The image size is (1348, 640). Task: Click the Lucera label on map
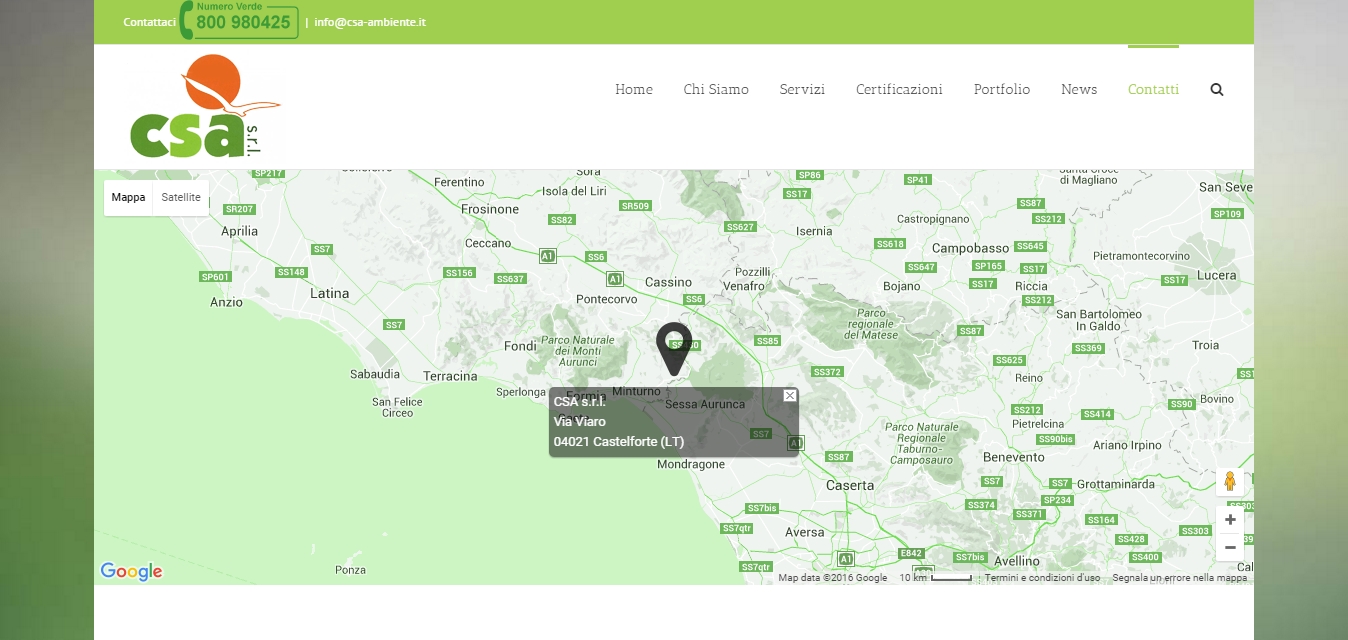tap(1217, 275)
